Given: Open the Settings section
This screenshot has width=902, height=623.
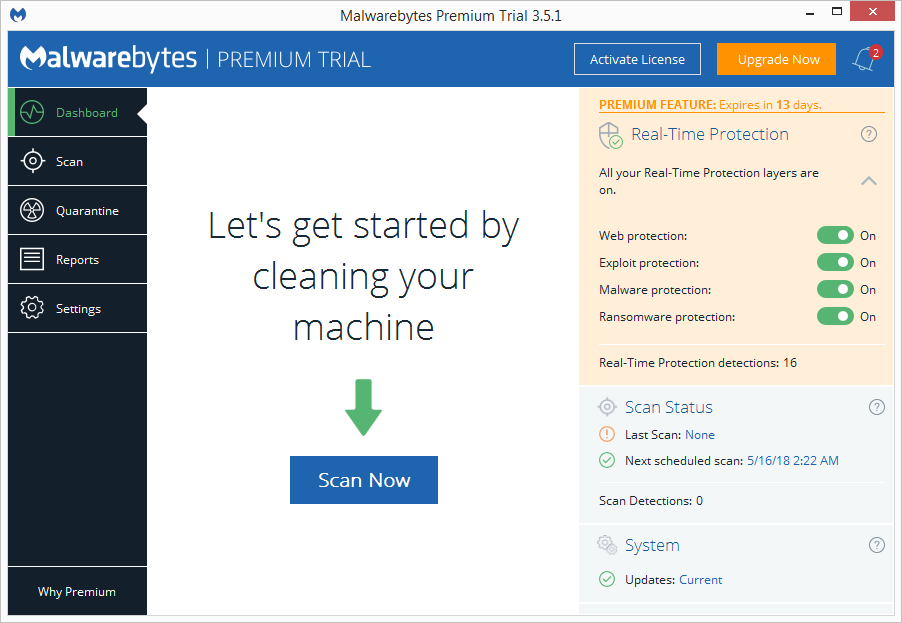Looking at the screenshot, I should pos(78,308).
